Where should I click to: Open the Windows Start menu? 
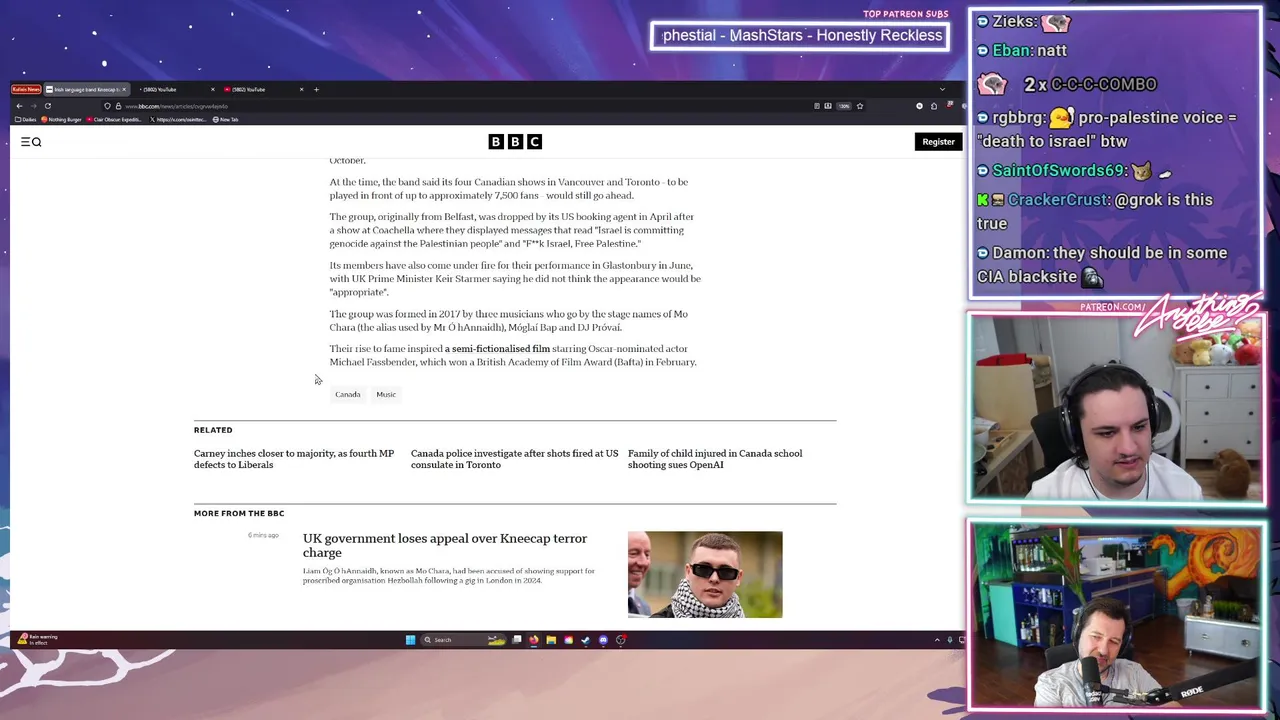tap(410, 640)
